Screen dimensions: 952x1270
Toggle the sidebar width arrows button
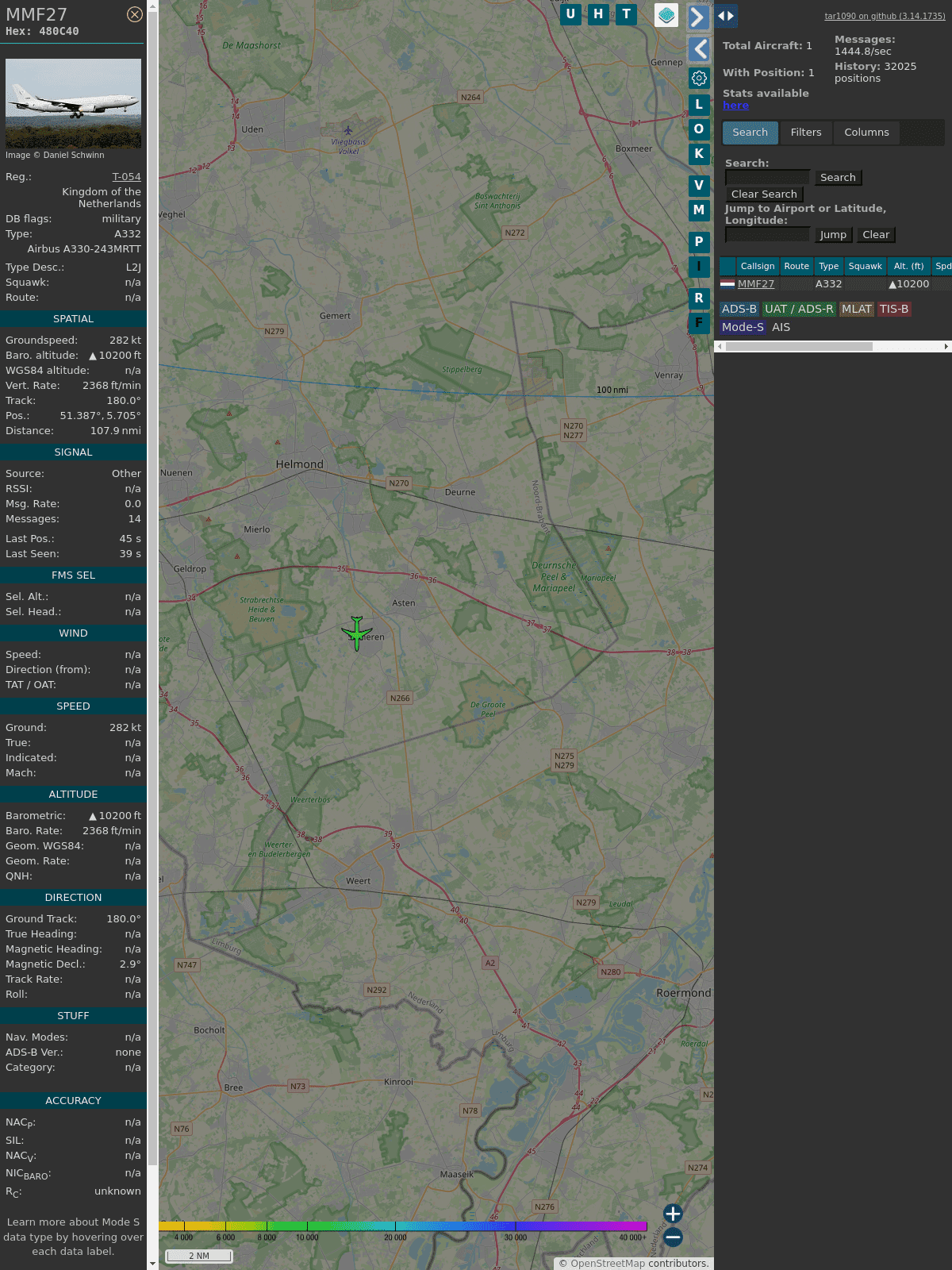(726, 16)
